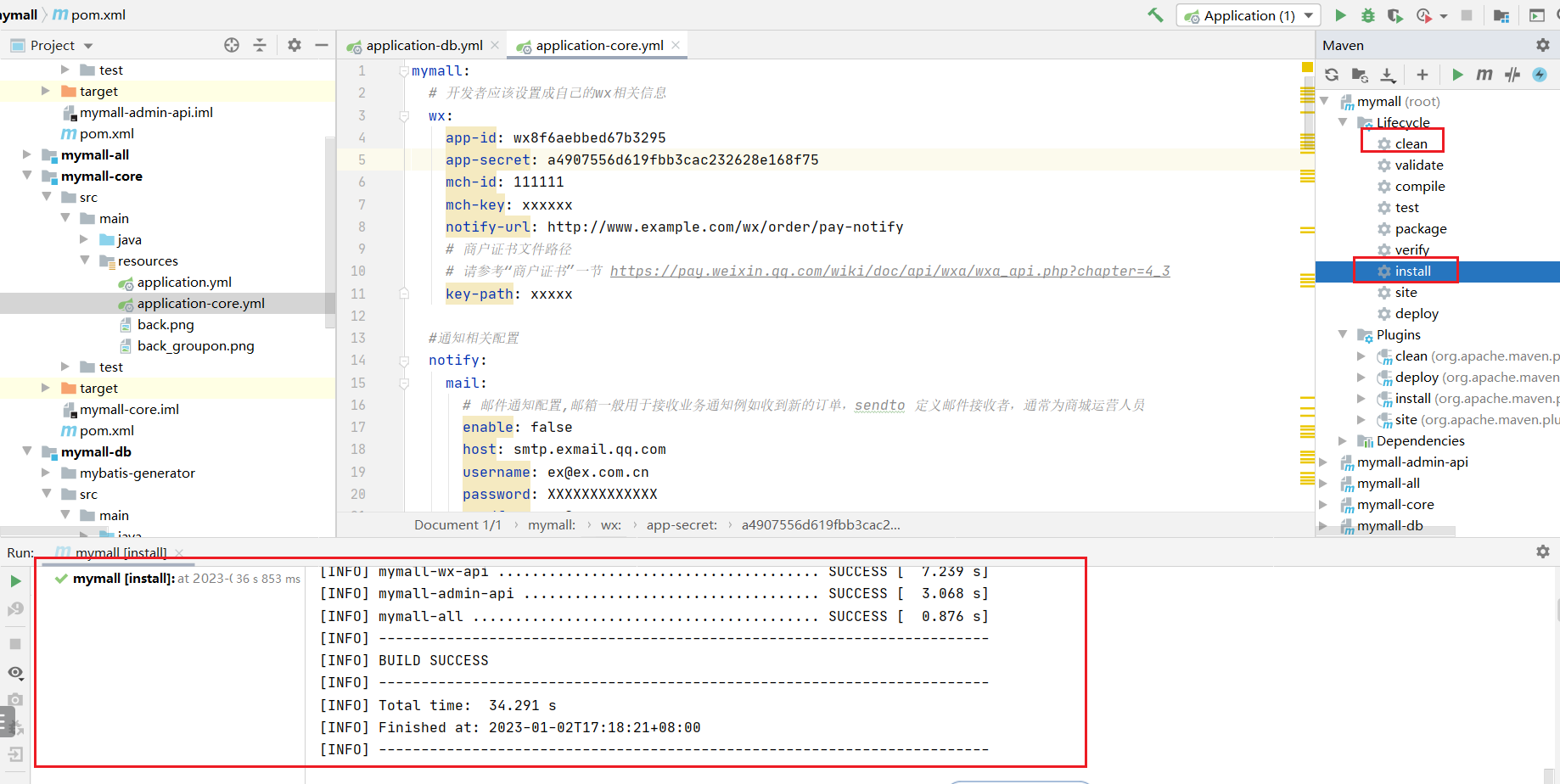This screenshot has width=1560, height=784.
Task: Expand mymall-all folder in Project tree
Action: tap(27, 154)
